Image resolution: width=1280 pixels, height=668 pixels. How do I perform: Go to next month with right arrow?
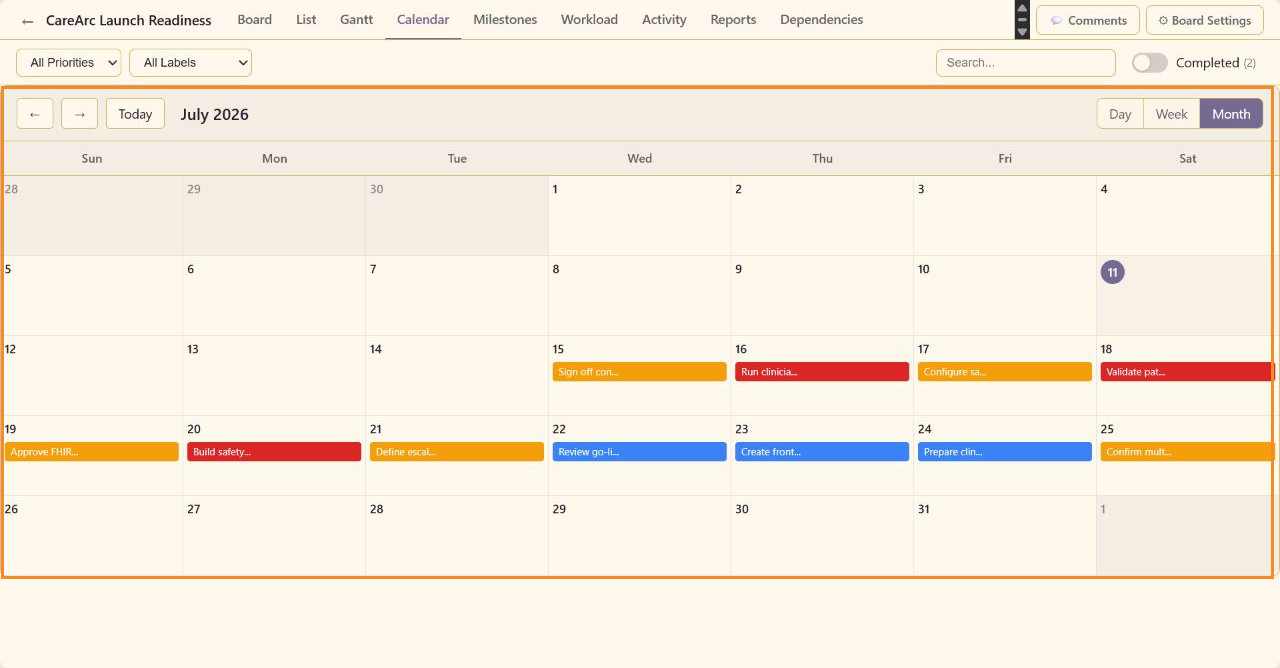(x=80, y=114)
